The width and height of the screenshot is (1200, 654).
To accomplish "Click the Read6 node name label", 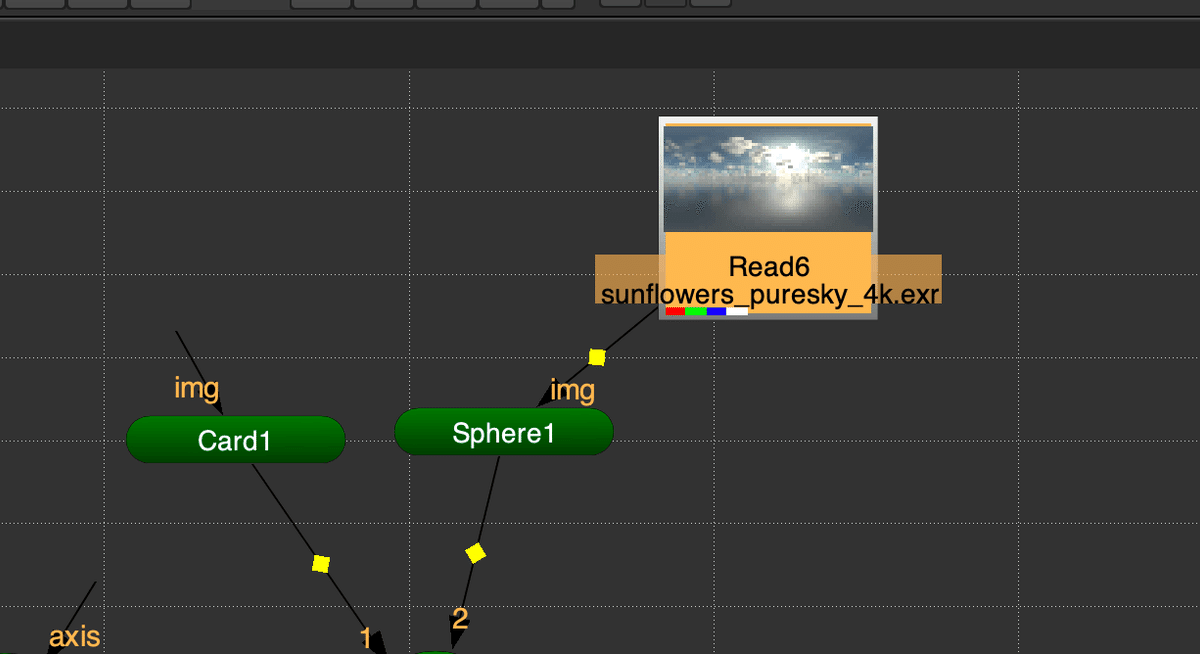I will pos(768,267).
